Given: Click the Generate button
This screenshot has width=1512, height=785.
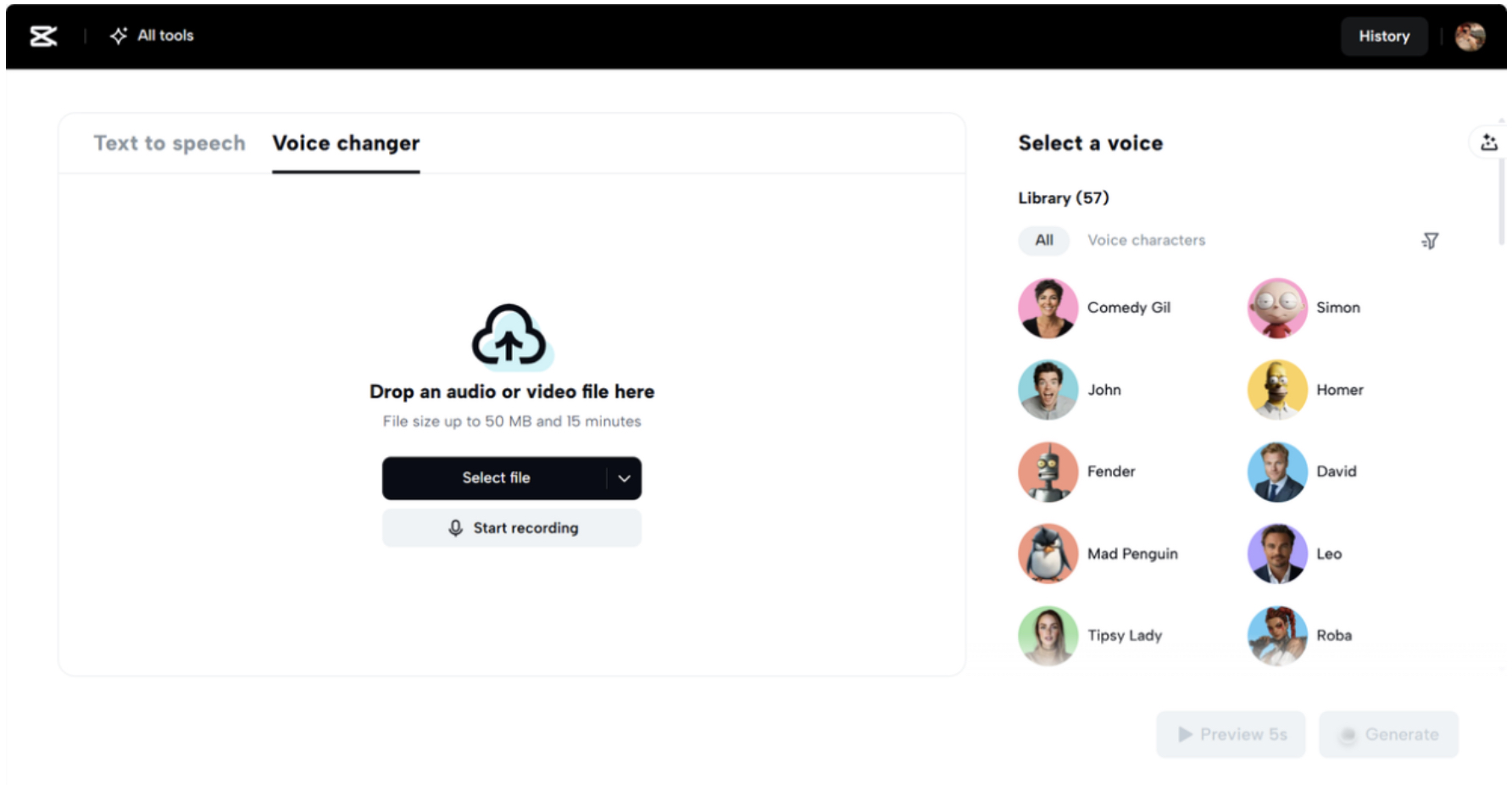Looking at the screenshot, I should 1388,734.
